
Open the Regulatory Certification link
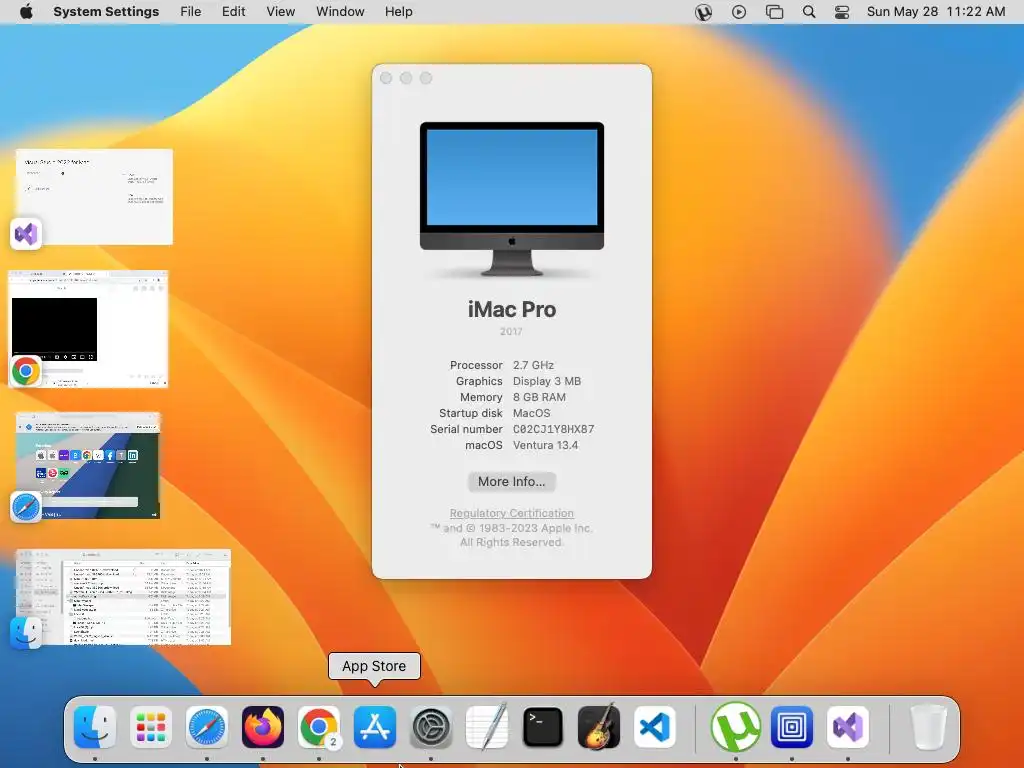(511, 513)
